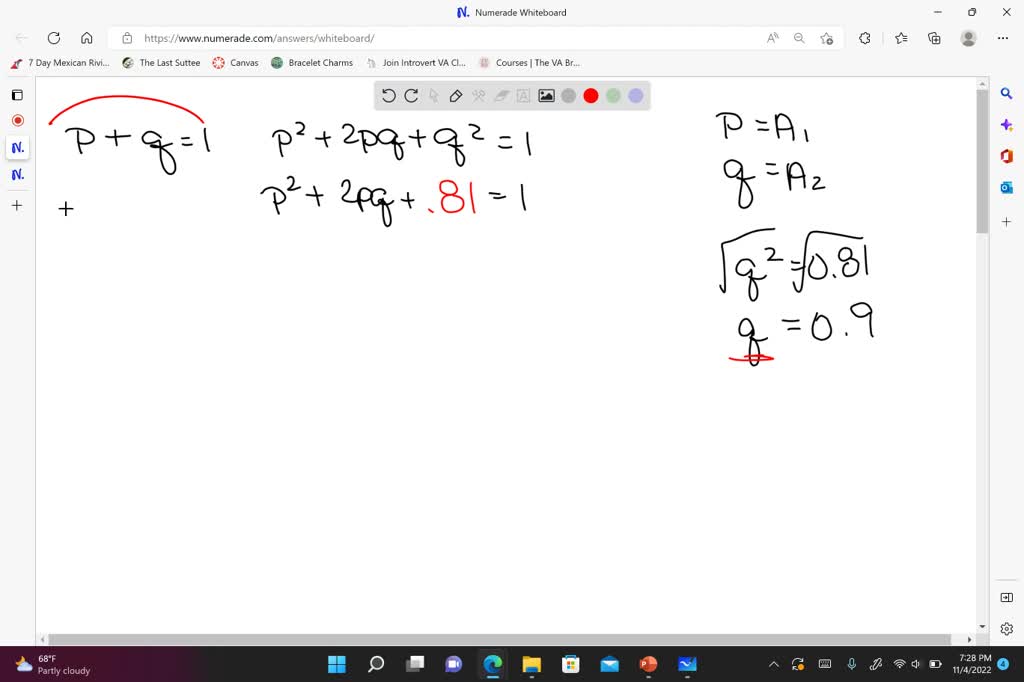
Task: Expand hidden system tray icons with the chevron
Action: [773, 663]
